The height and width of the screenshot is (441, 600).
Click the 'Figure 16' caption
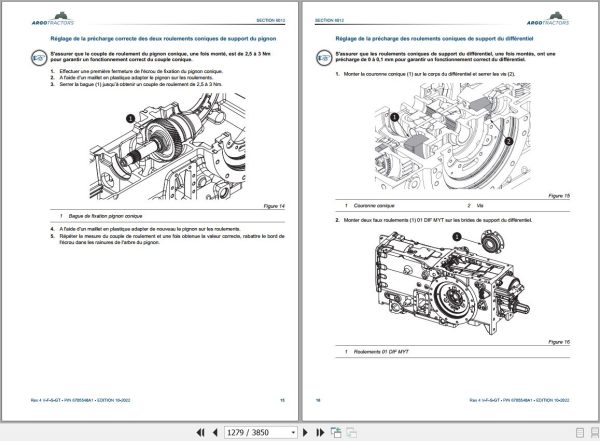click(559, 342)
